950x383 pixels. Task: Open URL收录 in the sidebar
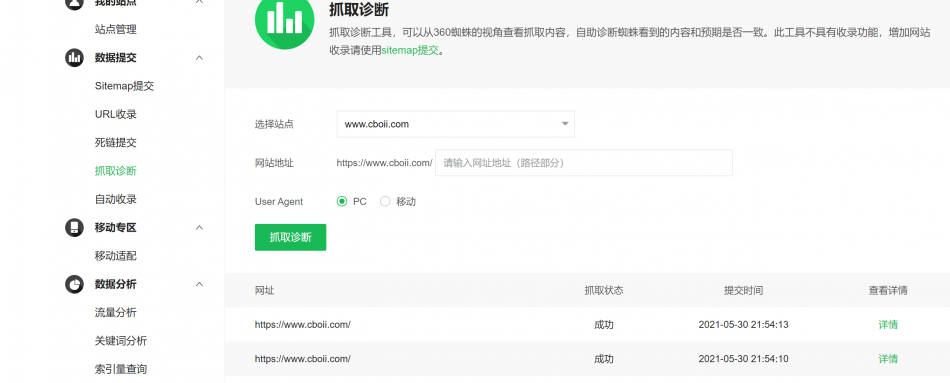coord(116,115)
